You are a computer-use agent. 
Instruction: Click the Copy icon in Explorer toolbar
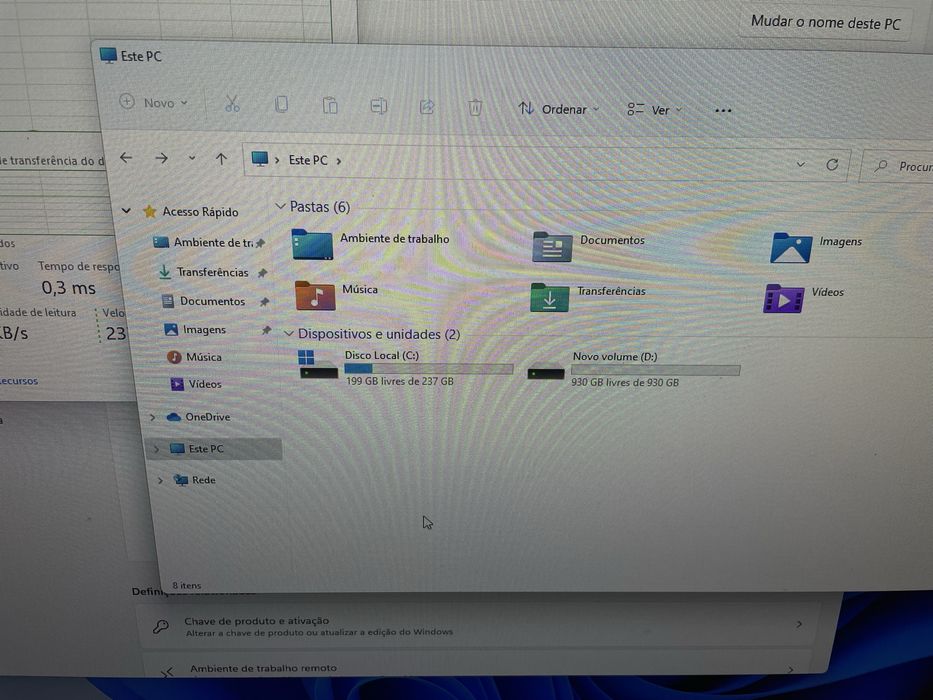coord(281,105)
